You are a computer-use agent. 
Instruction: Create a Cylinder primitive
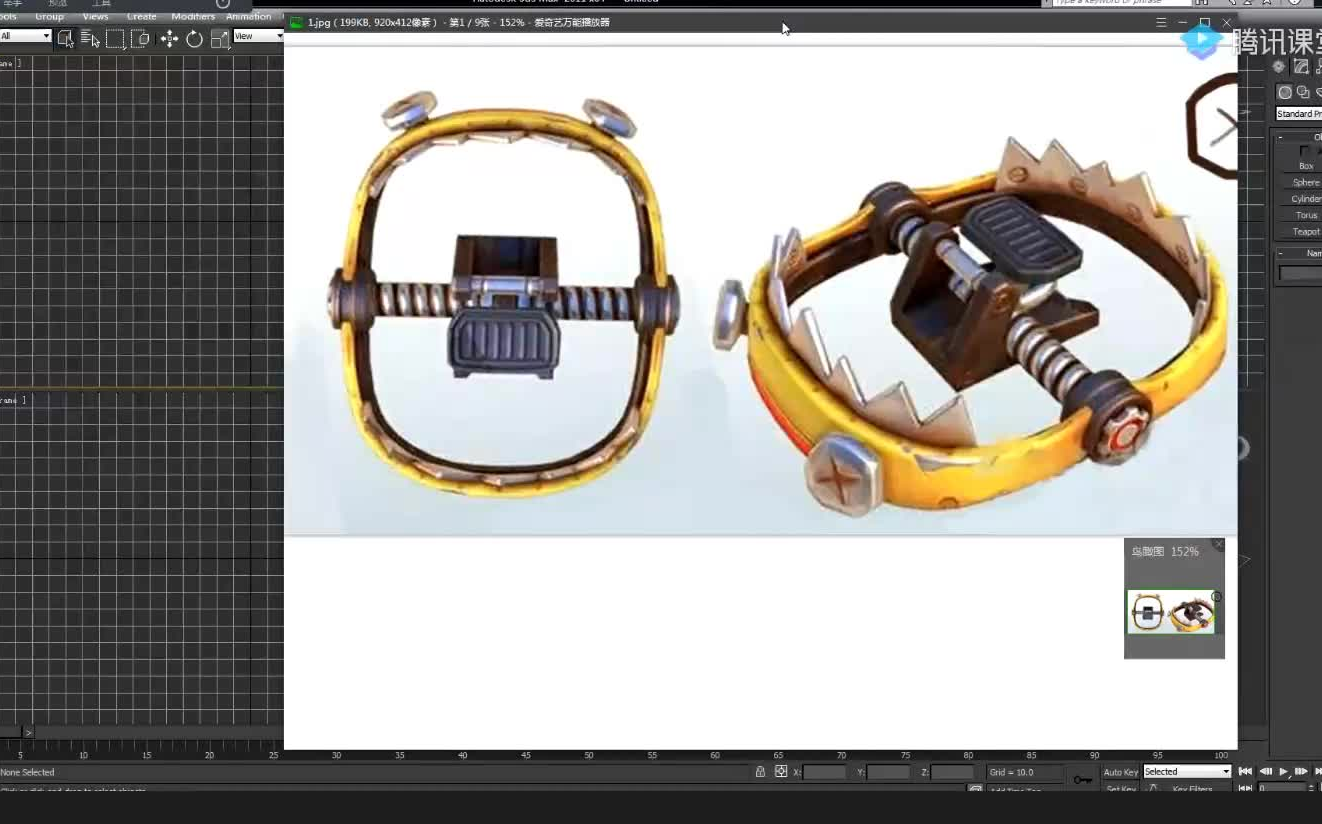pyautogui.click(x=1305, y=198)
